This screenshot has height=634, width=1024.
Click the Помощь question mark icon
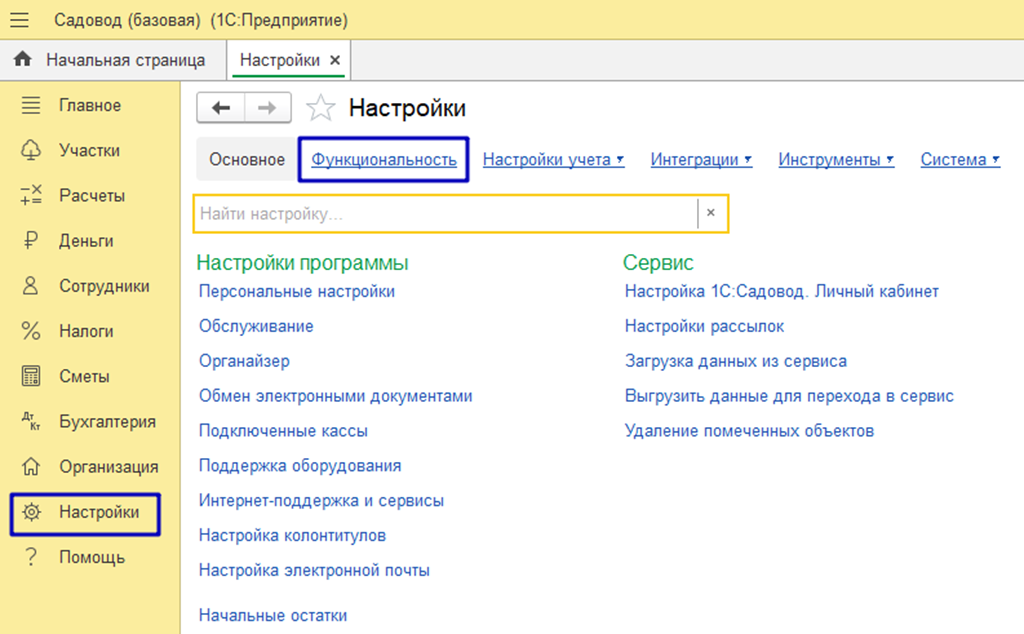coord(31,557)
